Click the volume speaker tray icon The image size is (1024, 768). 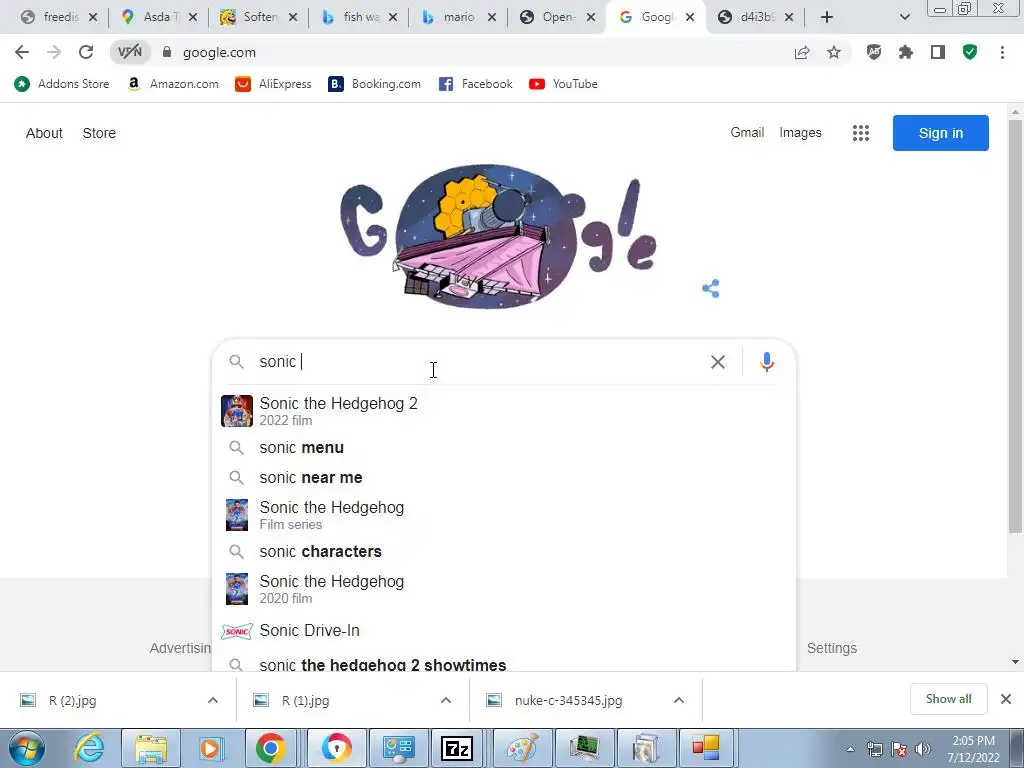(x=922, y=749)
